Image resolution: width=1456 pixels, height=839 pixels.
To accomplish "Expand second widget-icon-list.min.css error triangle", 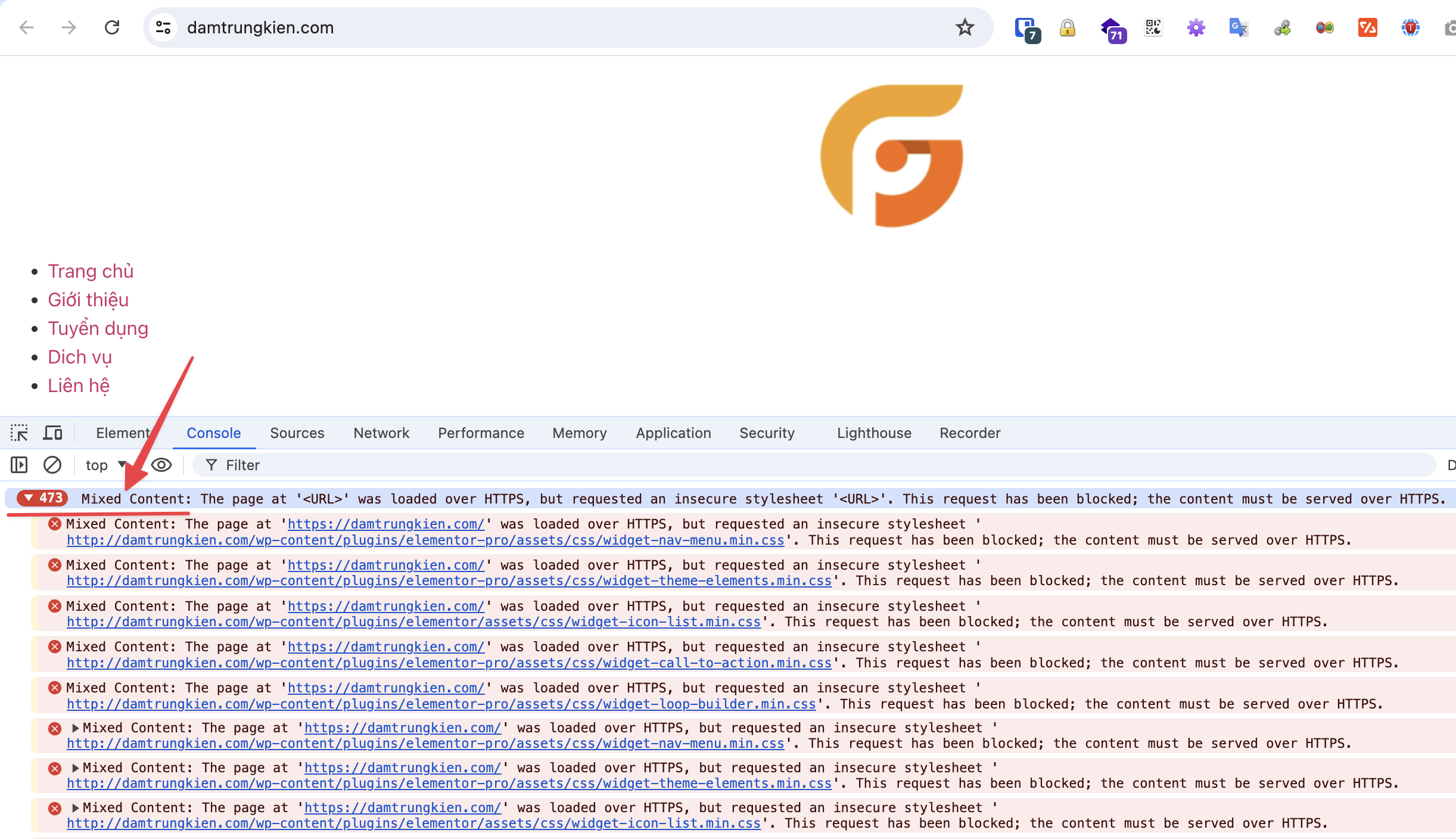I will click(x=75, y=807).
